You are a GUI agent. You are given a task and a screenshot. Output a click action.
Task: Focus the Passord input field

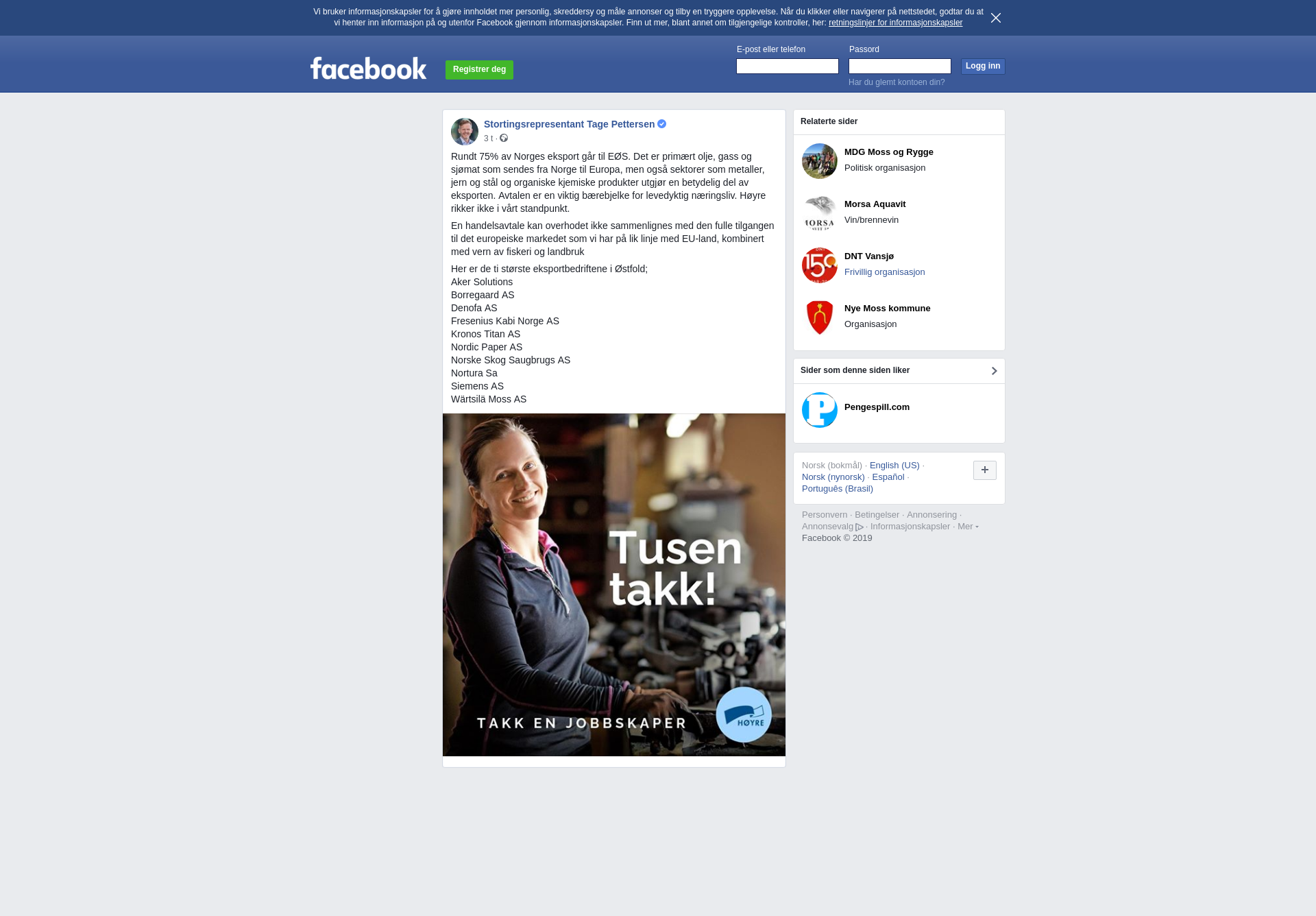pos(900,67)
